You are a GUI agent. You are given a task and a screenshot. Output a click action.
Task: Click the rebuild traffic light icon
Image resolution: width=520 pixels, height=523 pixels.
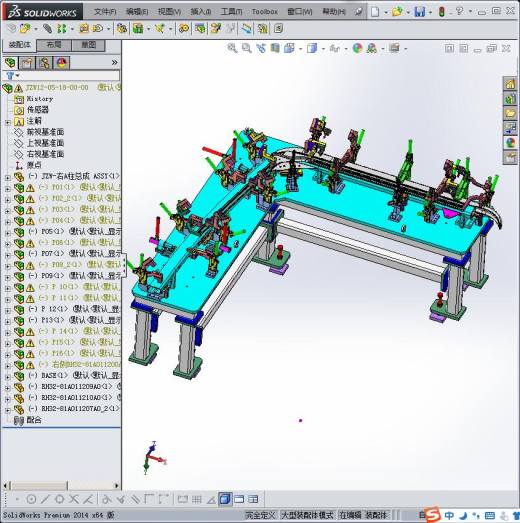point(442,12)
